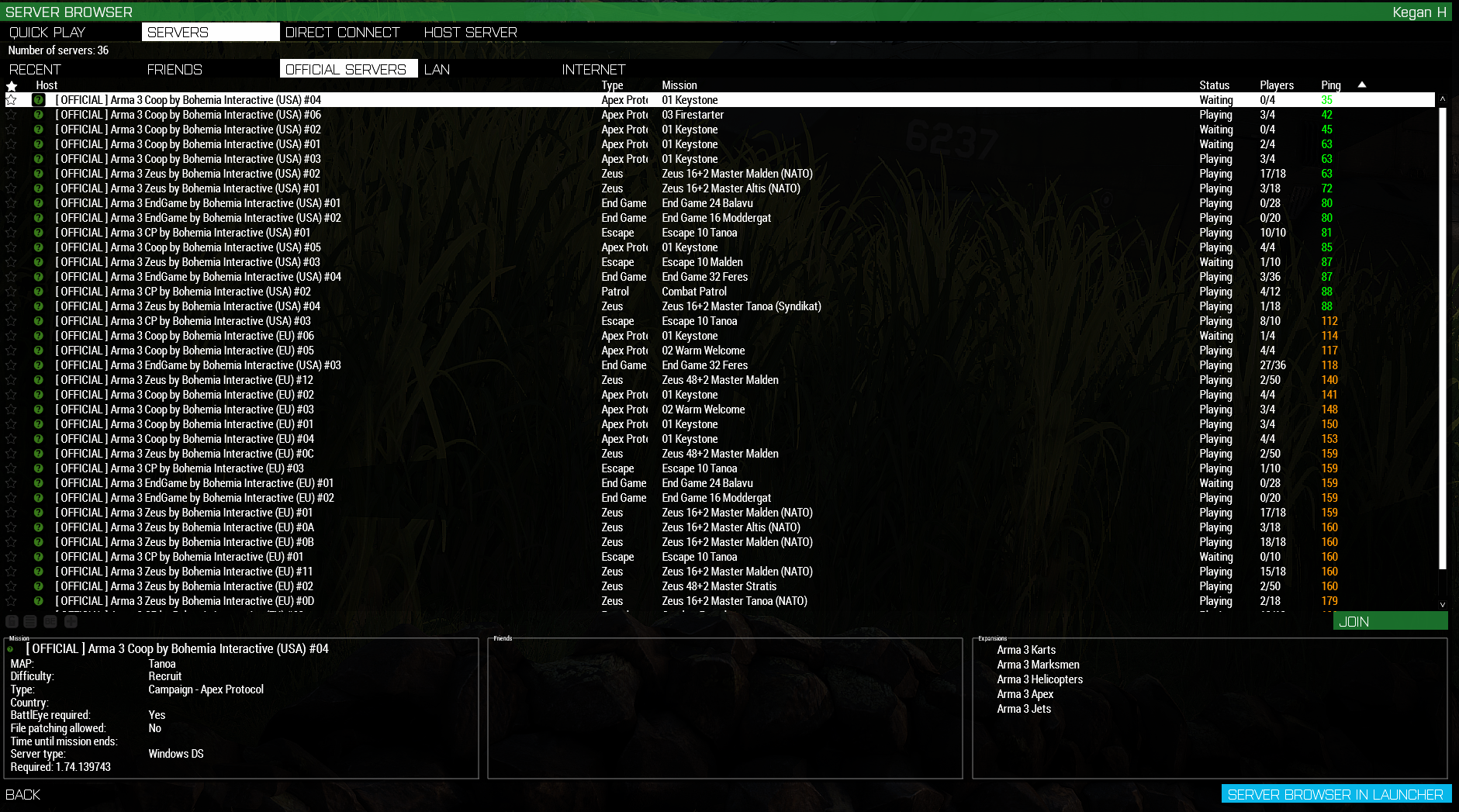1459x812 pixels.
Task: Select the Servers tab
Action: [210, 32]
